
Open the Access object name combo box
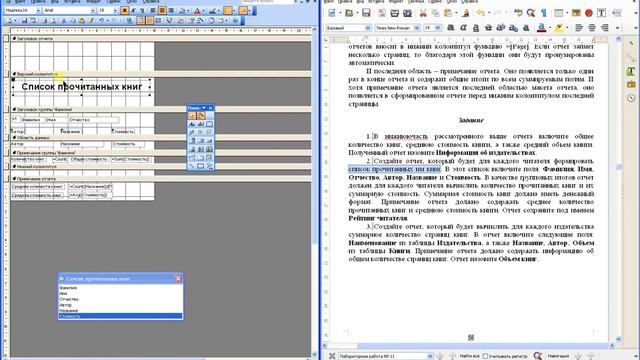pos(38,10)
